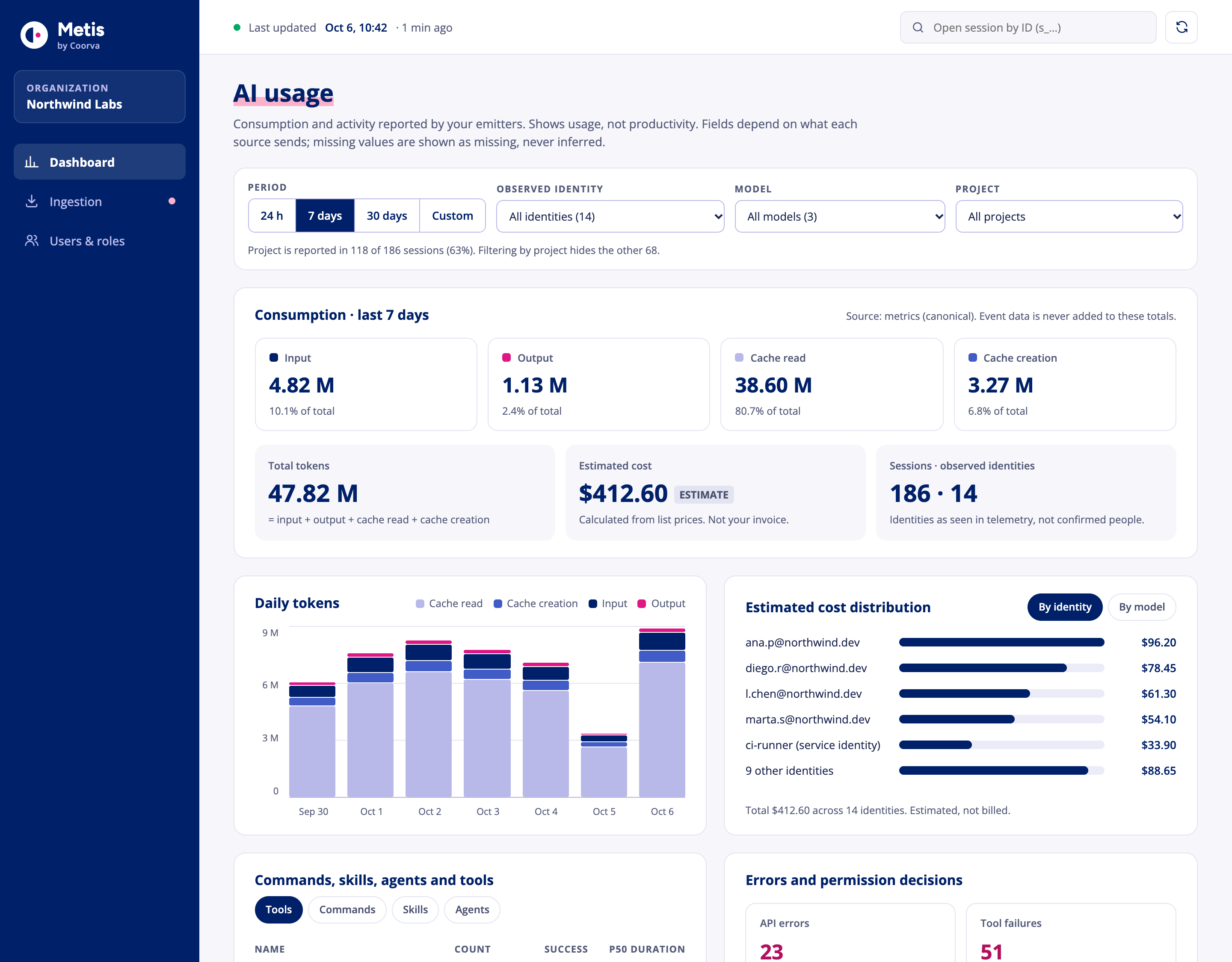
Task: Click the Output legend swatch in Daily tokens
Action: (x=641, y=604)
